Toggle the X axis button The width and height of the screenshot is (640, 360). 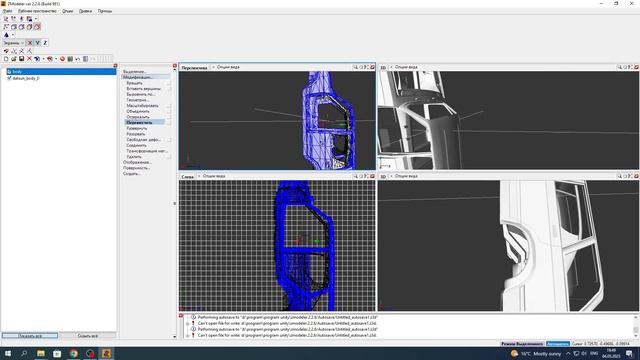tap(30, 43)
